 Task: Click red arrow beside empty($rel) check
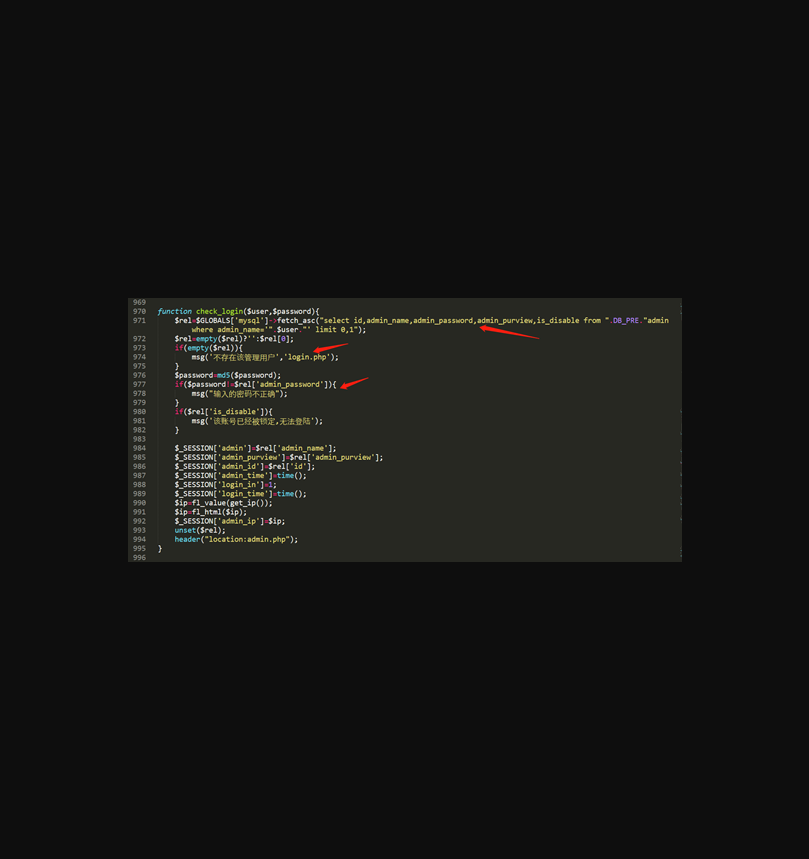(x=331, y=349)
